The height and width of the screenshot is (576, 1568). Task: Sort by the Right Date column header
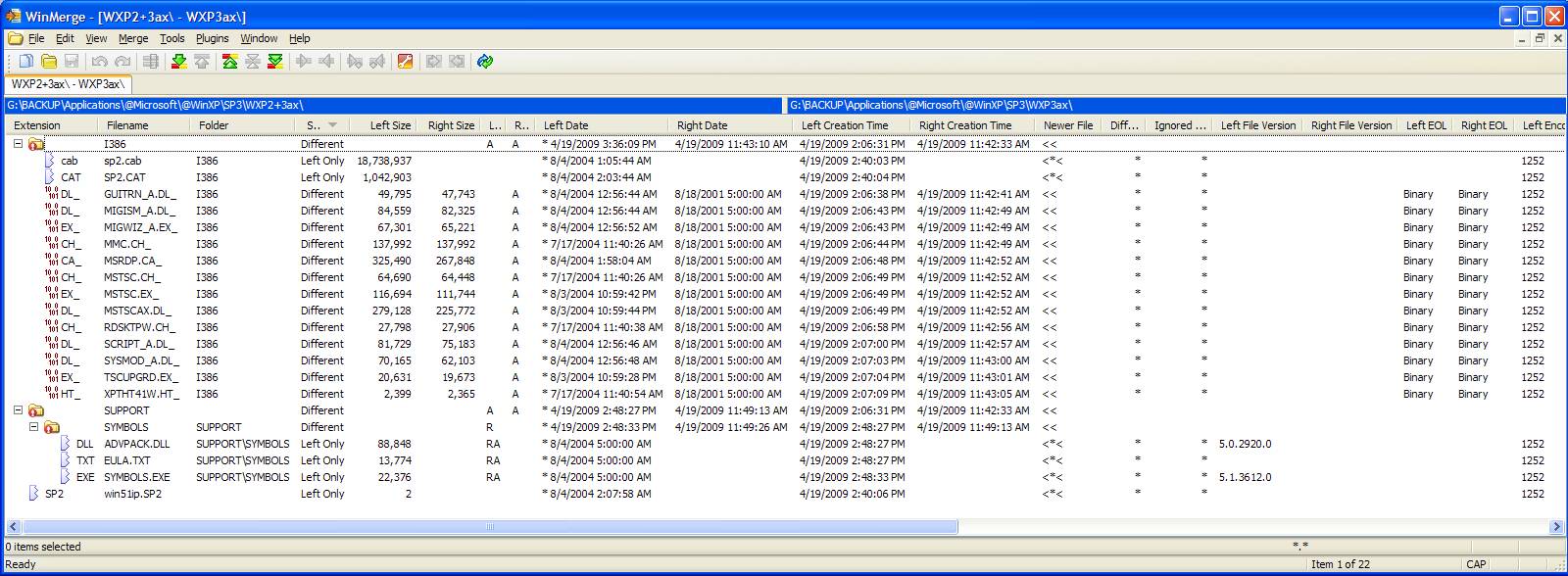(x=730, y=125)
